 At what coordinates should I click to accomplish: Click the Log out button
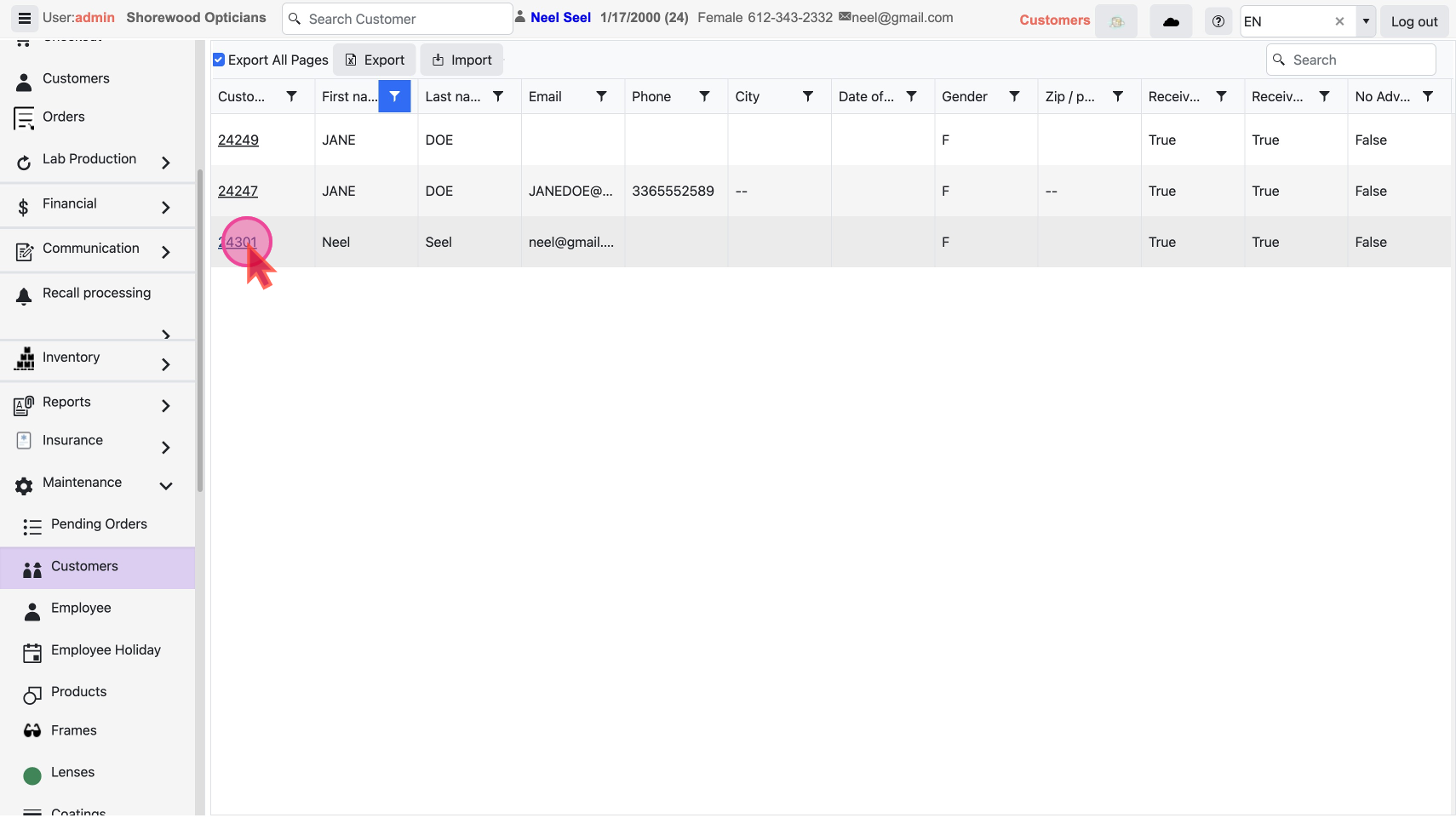coord(1413,21)
